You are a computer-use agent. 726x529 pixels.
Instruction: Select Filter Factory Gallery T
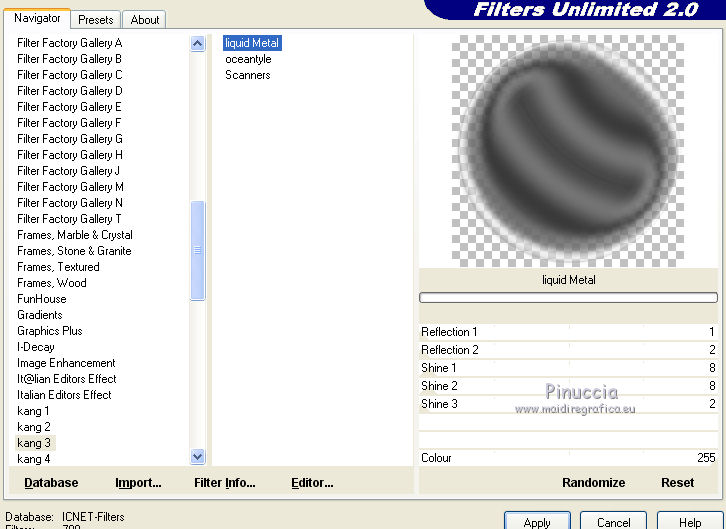pyautogui.click(x=69, y=219)
